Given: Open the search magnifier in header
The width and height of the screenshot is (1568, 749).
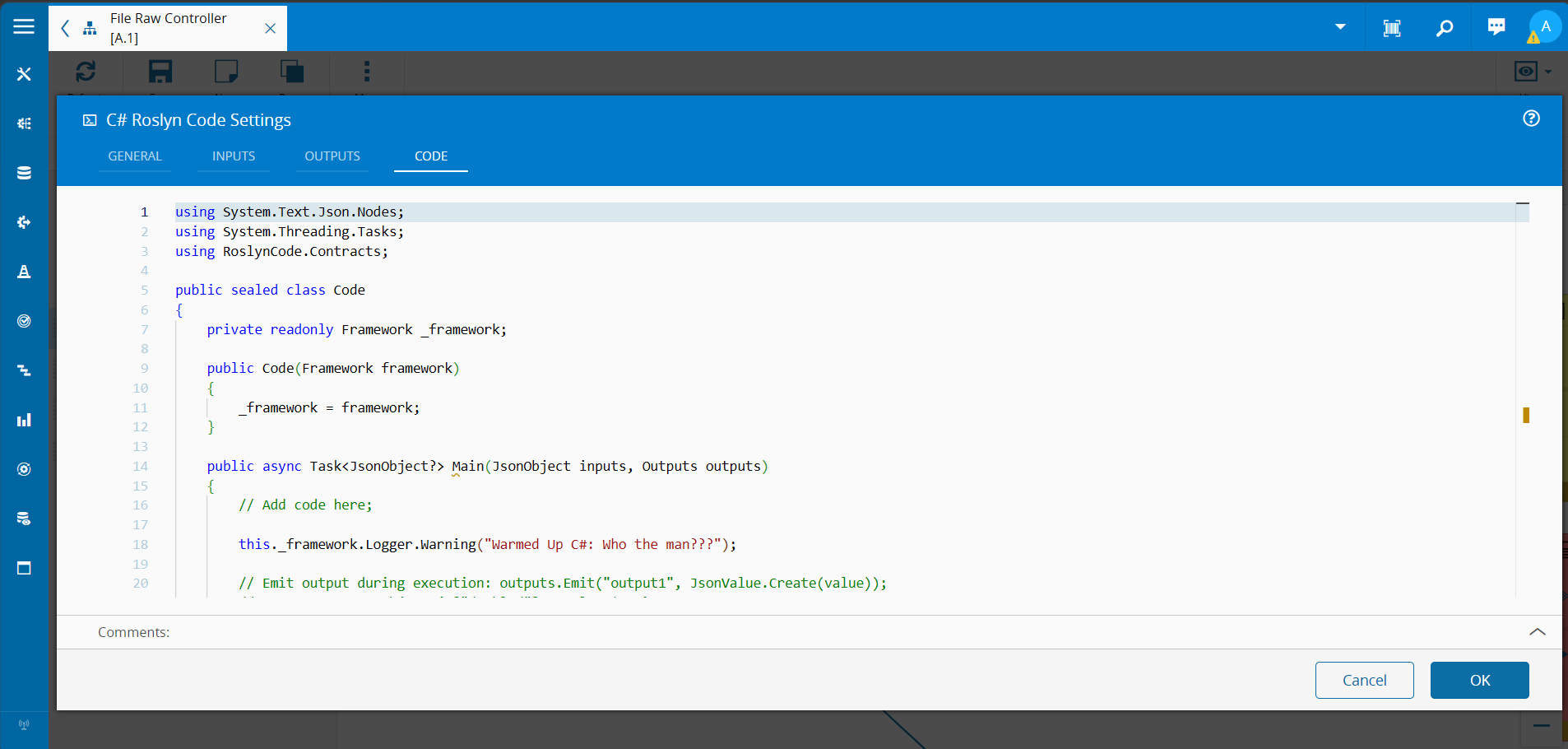Looking at the screenshot, I should pyautogui.click(x=1445, y=28).
